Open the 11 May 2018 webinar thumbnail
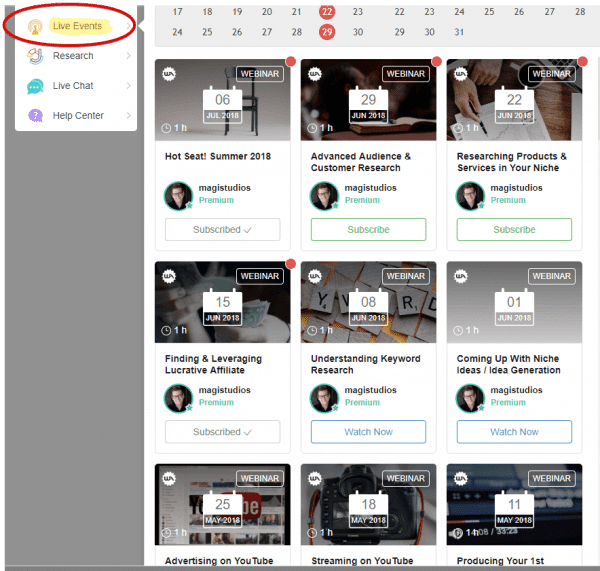The height and width of the screenshot is (571, 600). point(514,504)
